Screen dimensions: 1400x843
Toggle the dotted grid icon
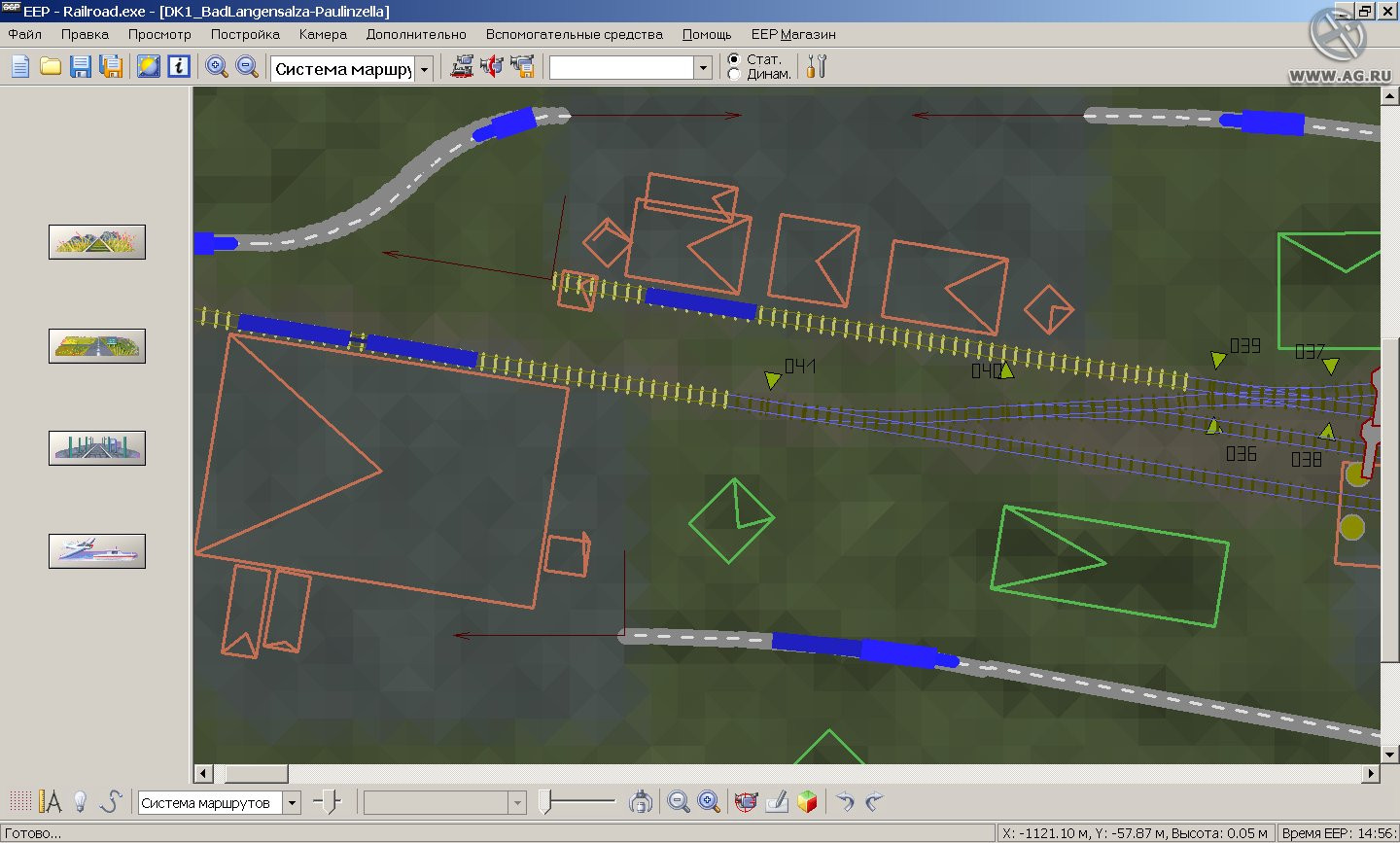click(x=20, y=802)
